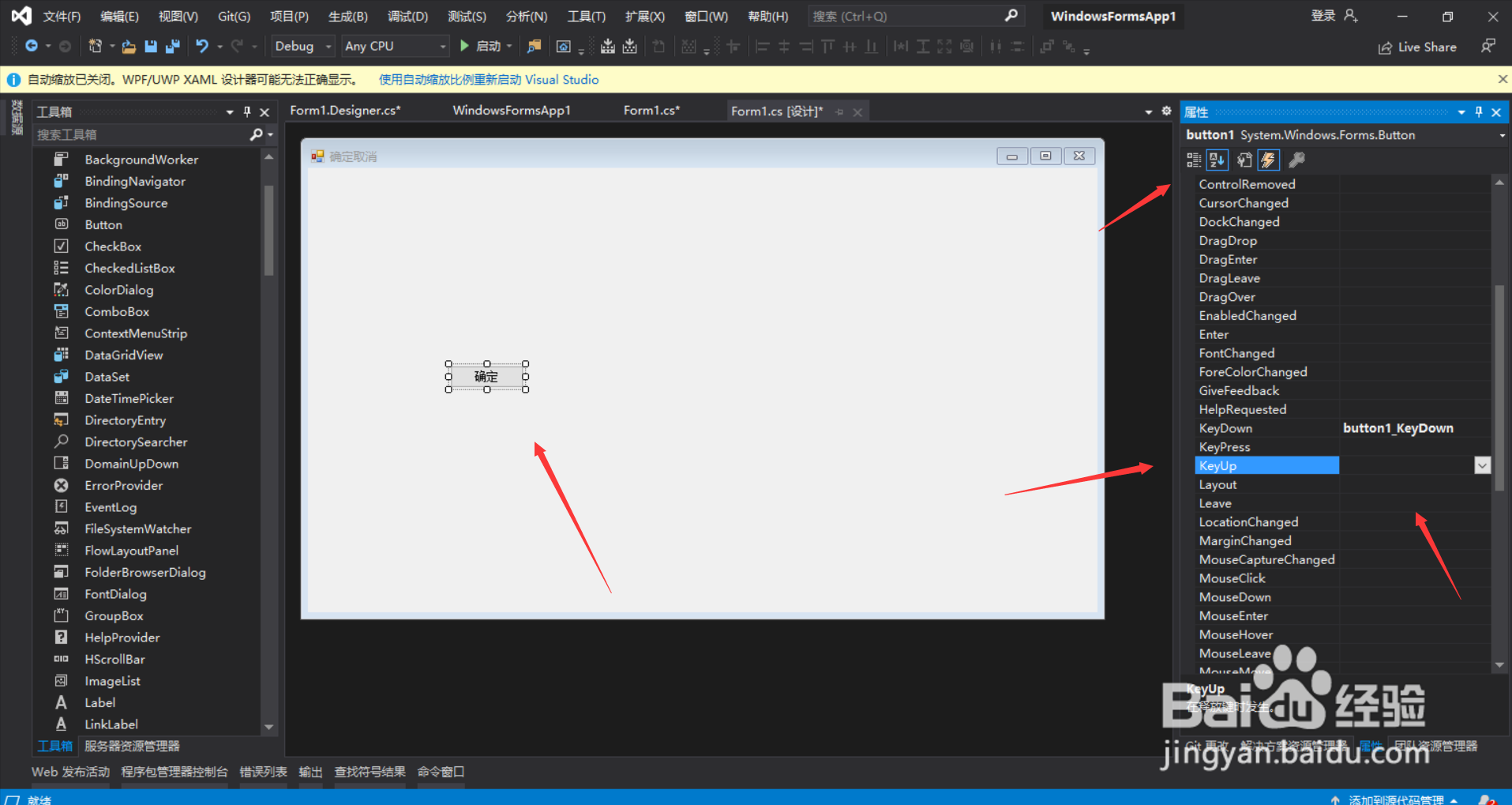This screenshot has width=1512, height=805.
Task: Switch properties to the Categorized view icon
Action: pos(1194,160)
